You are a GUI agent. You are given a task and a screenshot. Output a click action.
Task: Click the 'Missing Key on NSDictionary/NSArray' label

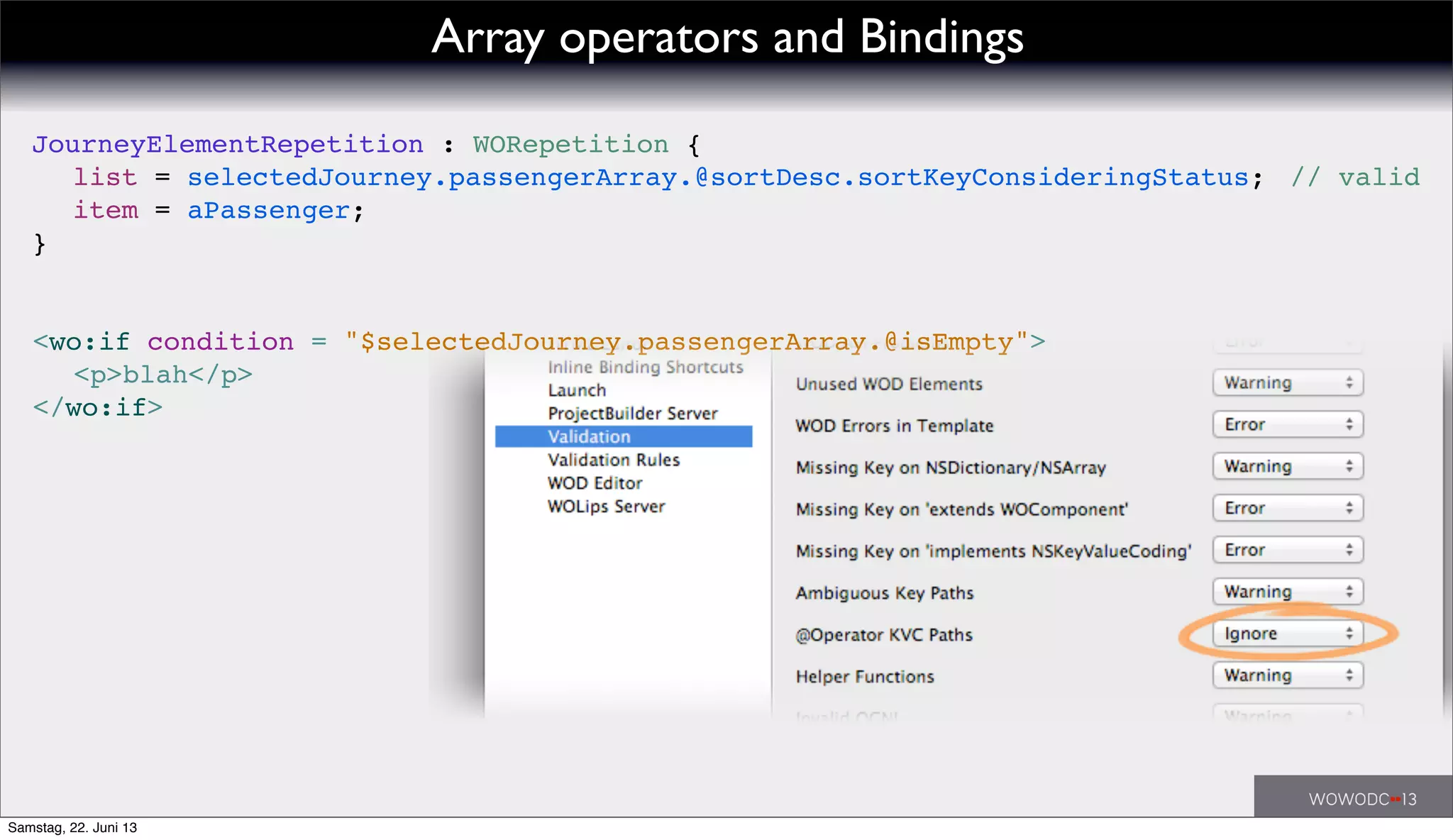951,468
